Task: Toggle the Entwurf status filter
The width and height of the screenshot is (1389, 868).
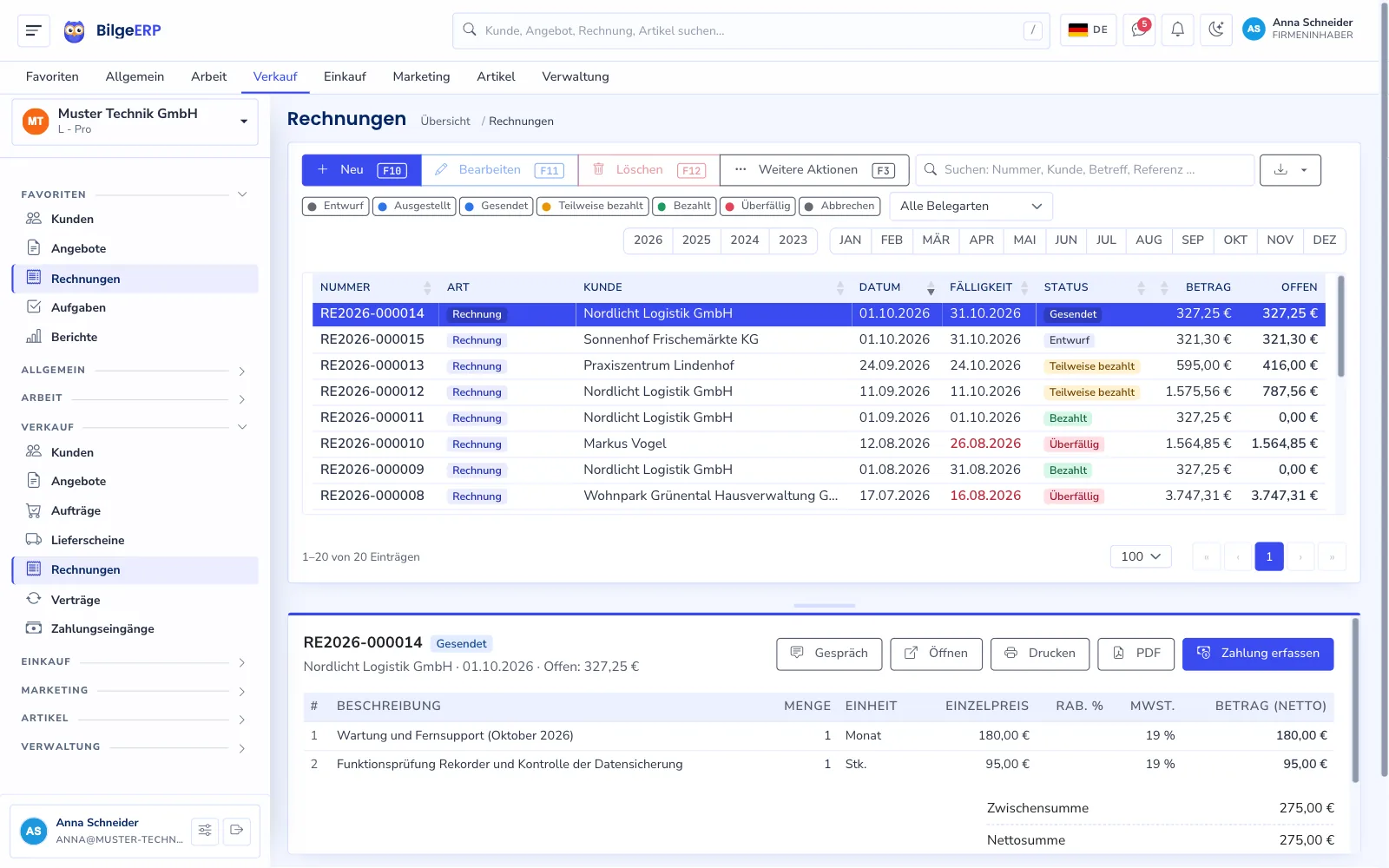Action: tap(336, 207)
